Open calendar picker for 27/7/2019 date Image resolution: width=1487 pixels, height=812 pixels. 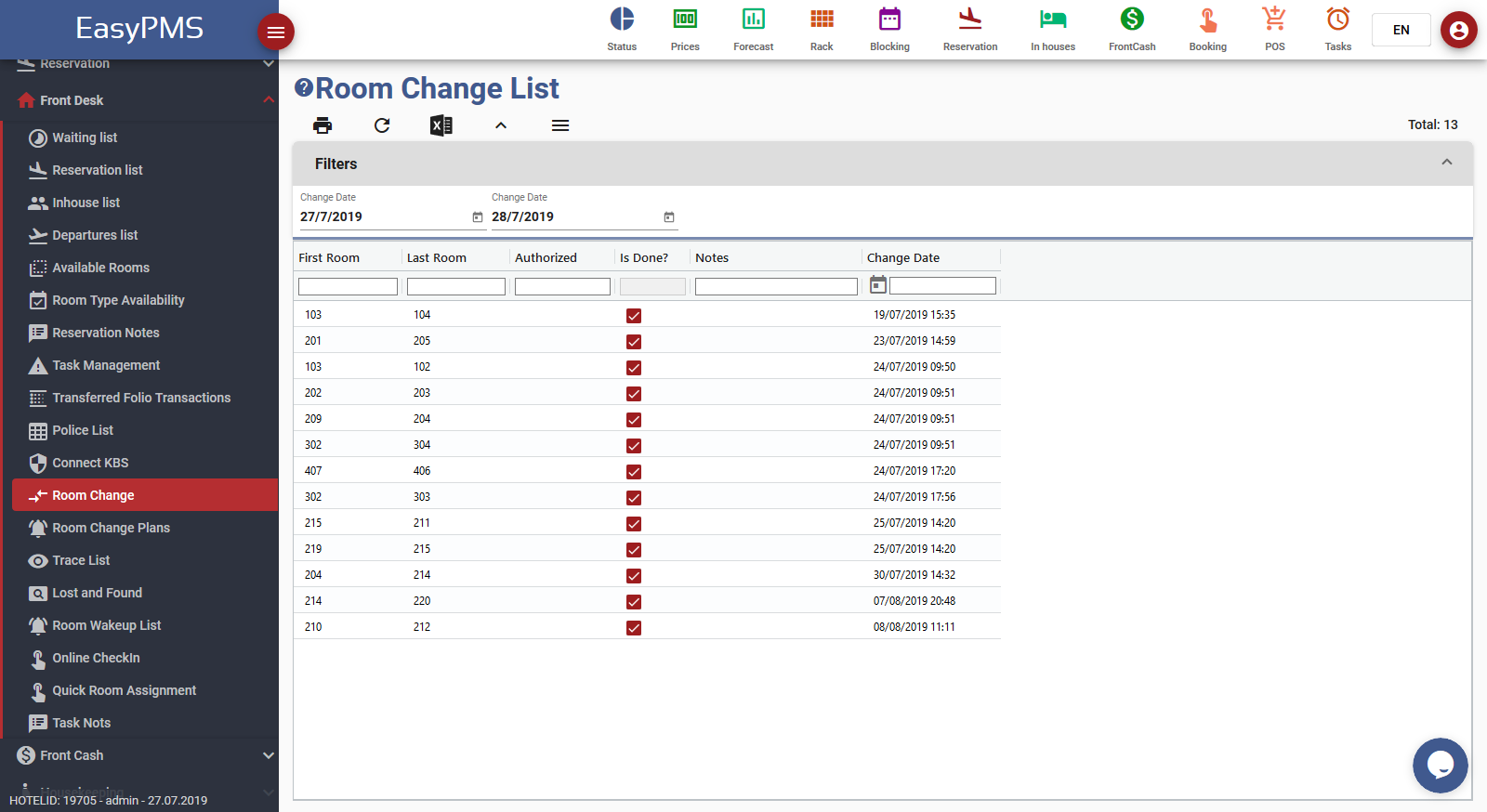(x=478, y=217)
